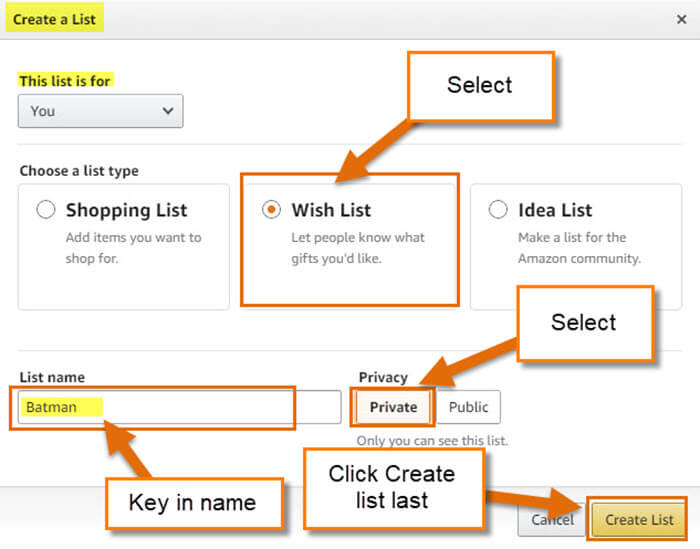Select the Wish List radio button

[271, 209]
